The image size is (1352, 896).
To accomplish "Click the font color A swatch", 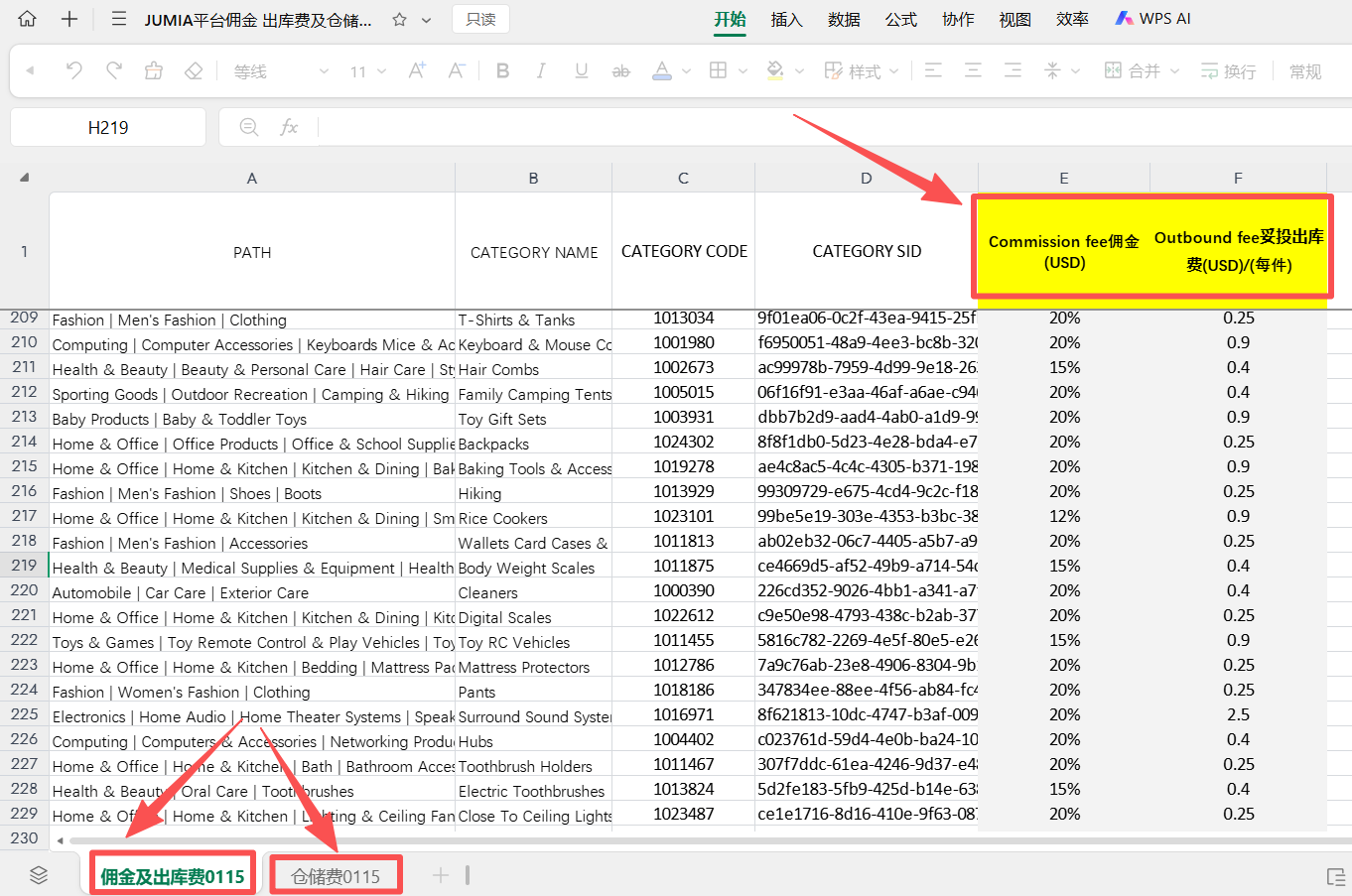I will pos(661,70).
